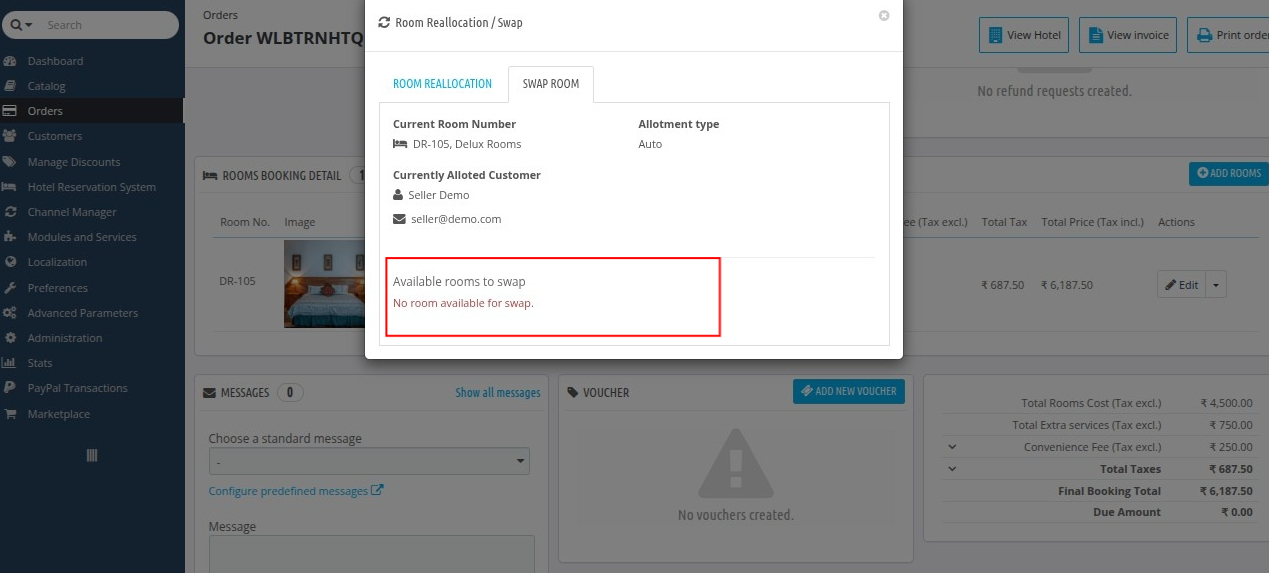Screen dimensions: 1269x573
Task: Expand the Total Taxes row chevron
Action: click(x=952, y=469)
